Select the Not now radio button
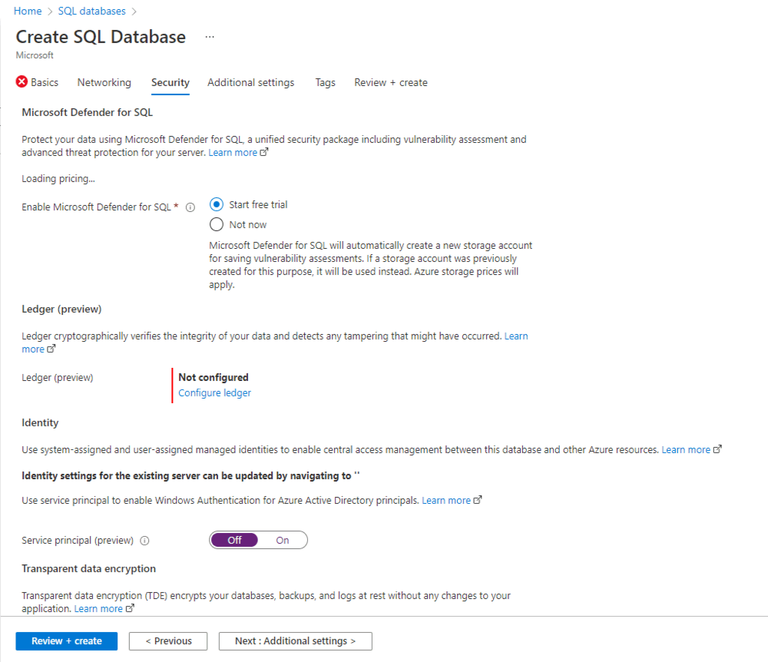The height and width of the screenshot is (662, 768). (x=216, y=225)
